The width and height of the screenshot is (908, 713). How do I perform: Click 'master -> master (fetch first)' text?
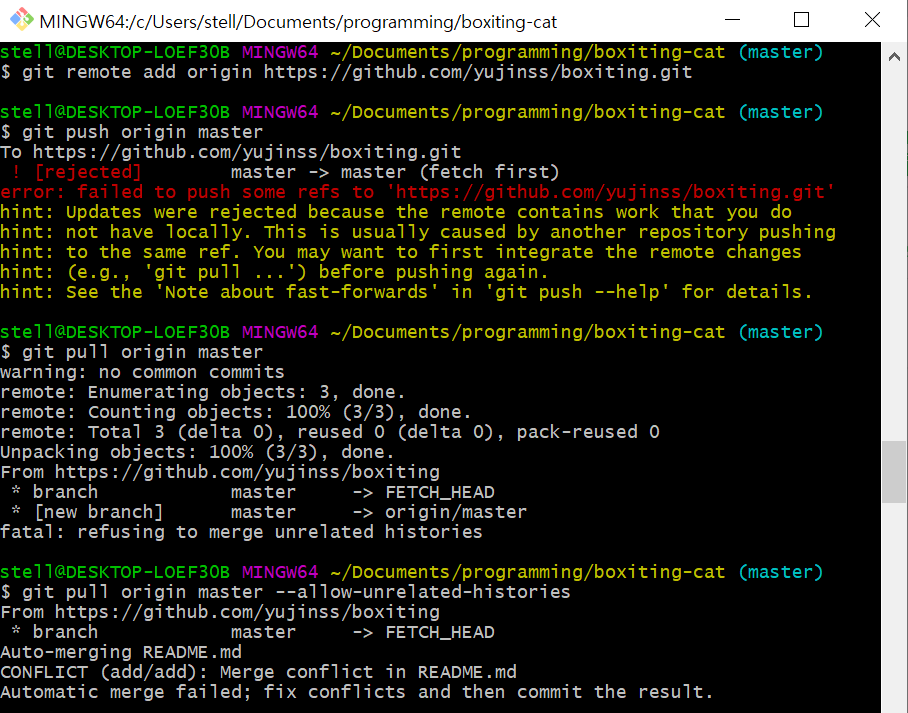point(395,172)
